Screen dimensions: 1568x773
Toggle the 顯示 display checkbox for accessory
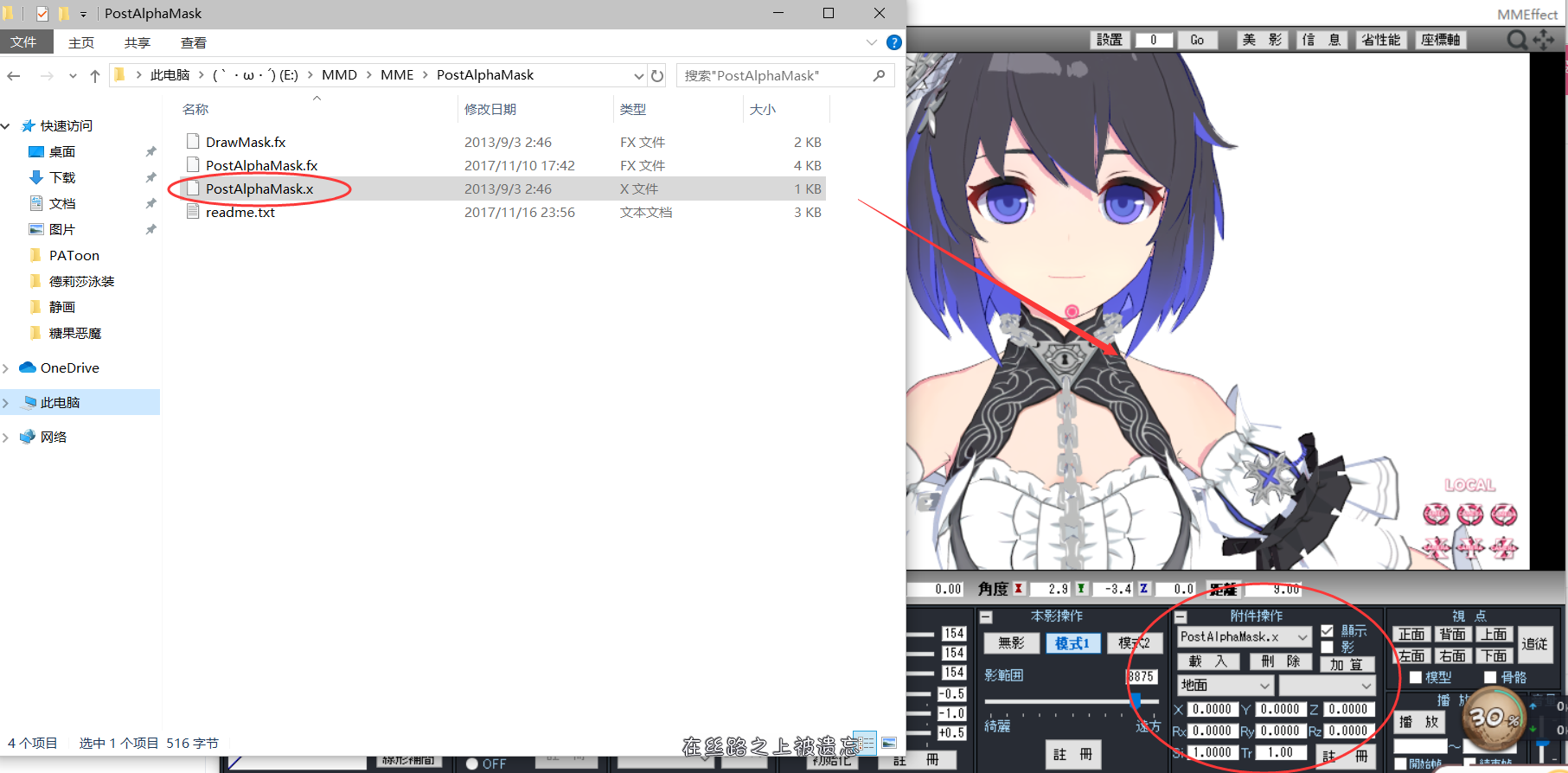(x=1327, y=631)
